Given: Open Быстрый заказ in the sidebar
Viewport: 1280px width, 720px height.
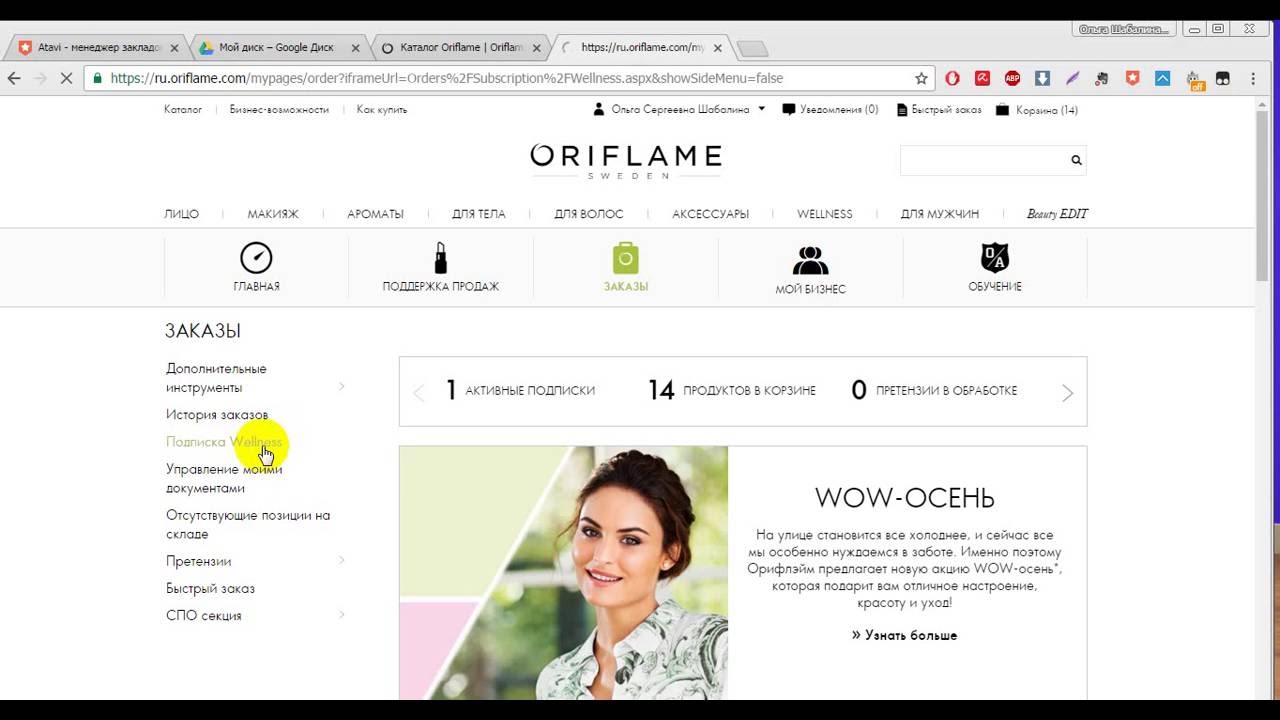Looking at the screenshot, I should click(210, 588).
